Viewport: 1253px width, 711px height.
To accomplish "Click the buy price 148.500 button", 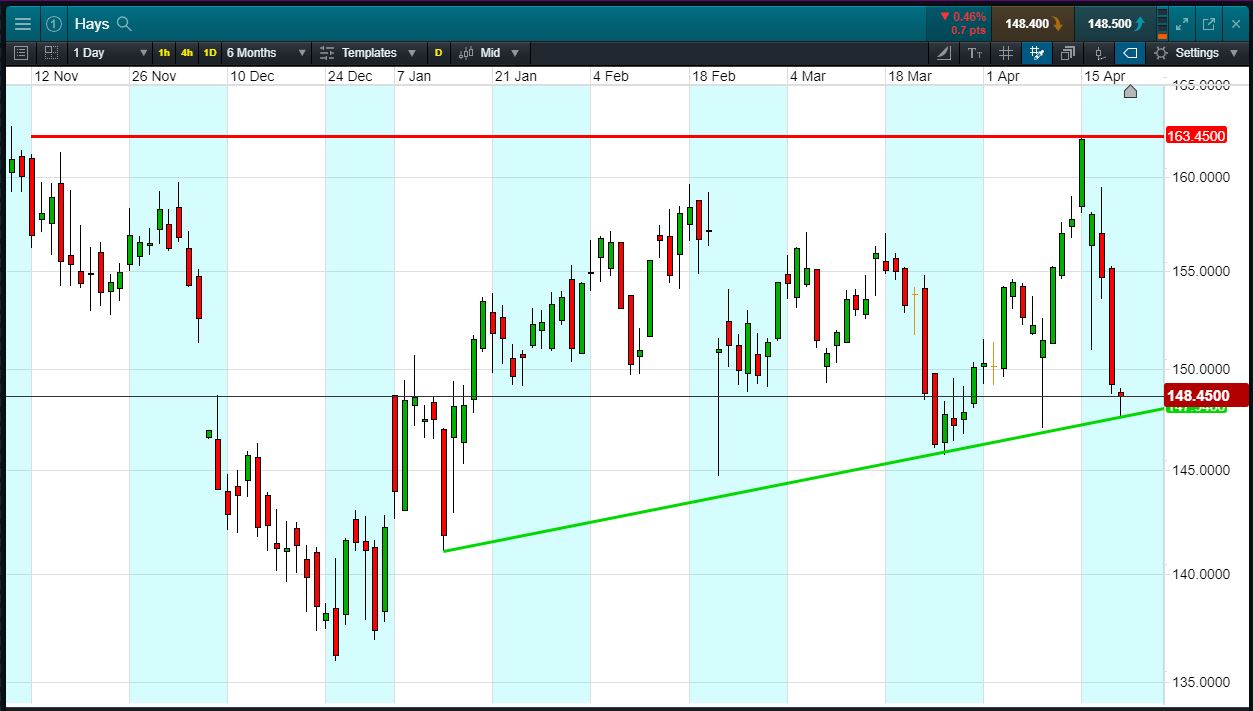I will coord(1115,23).
